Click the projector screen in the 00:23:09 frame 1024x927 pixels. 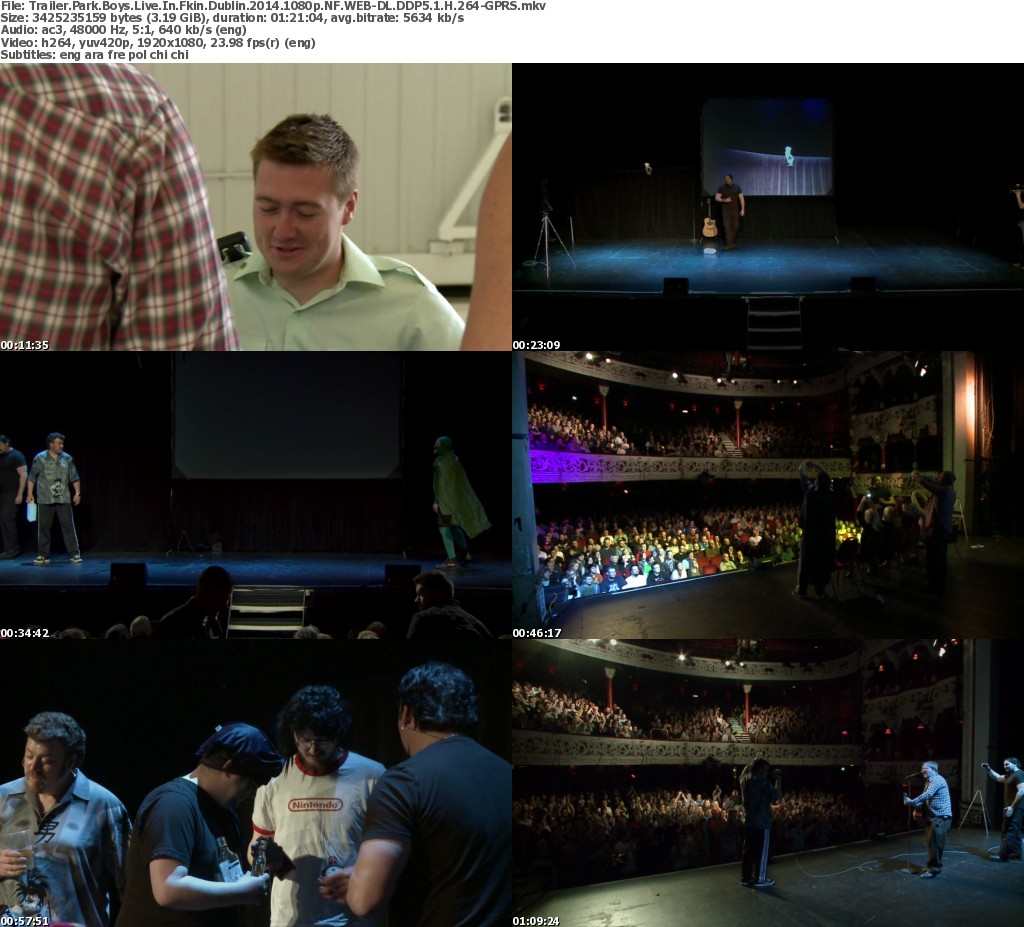[x=766, y=146]
